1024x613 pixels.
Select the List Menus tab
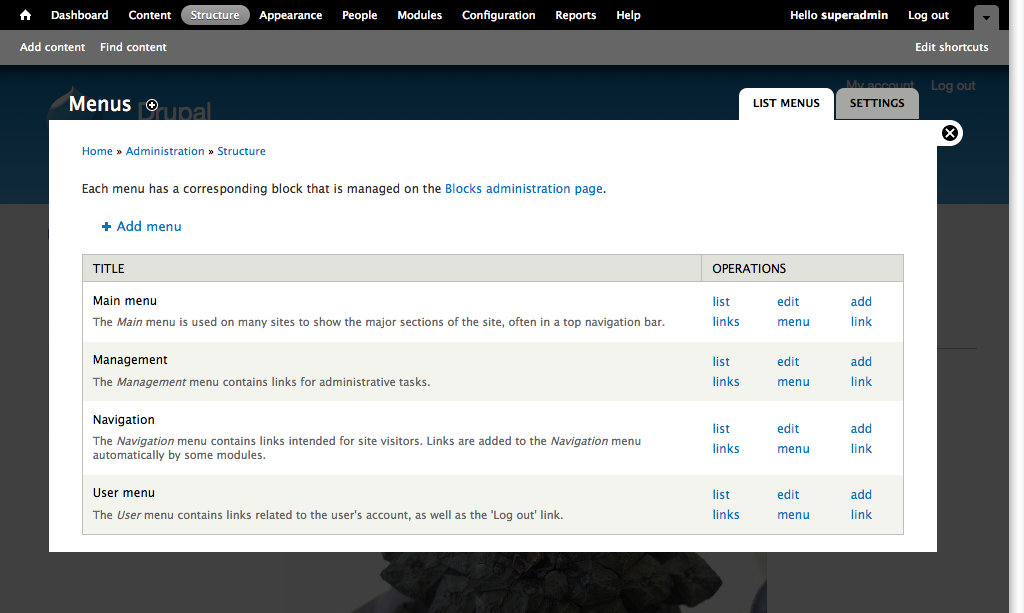[786, 103]
